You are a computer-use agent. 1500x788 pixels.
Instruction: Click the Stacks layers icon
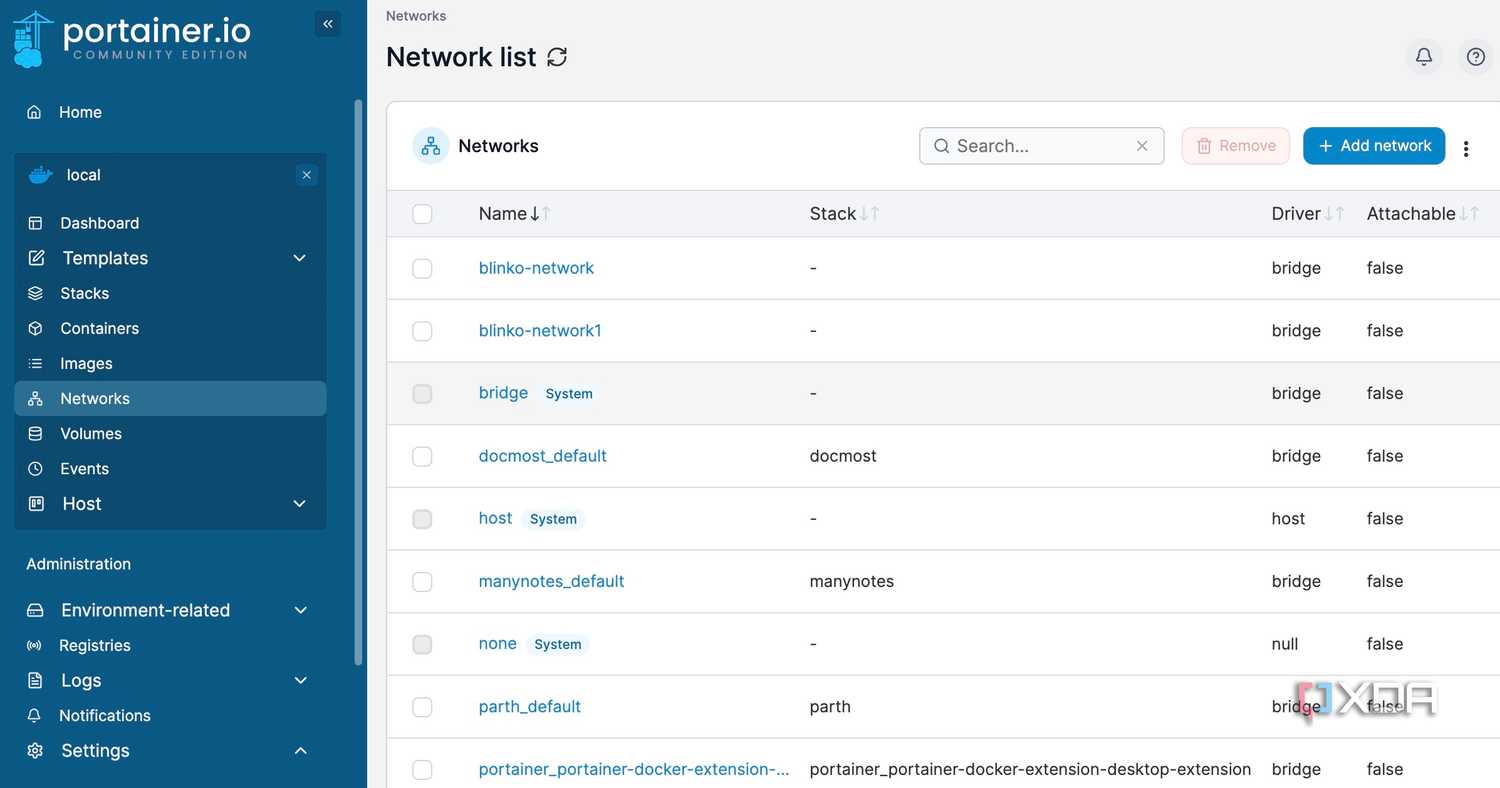(x=36, y=293)
